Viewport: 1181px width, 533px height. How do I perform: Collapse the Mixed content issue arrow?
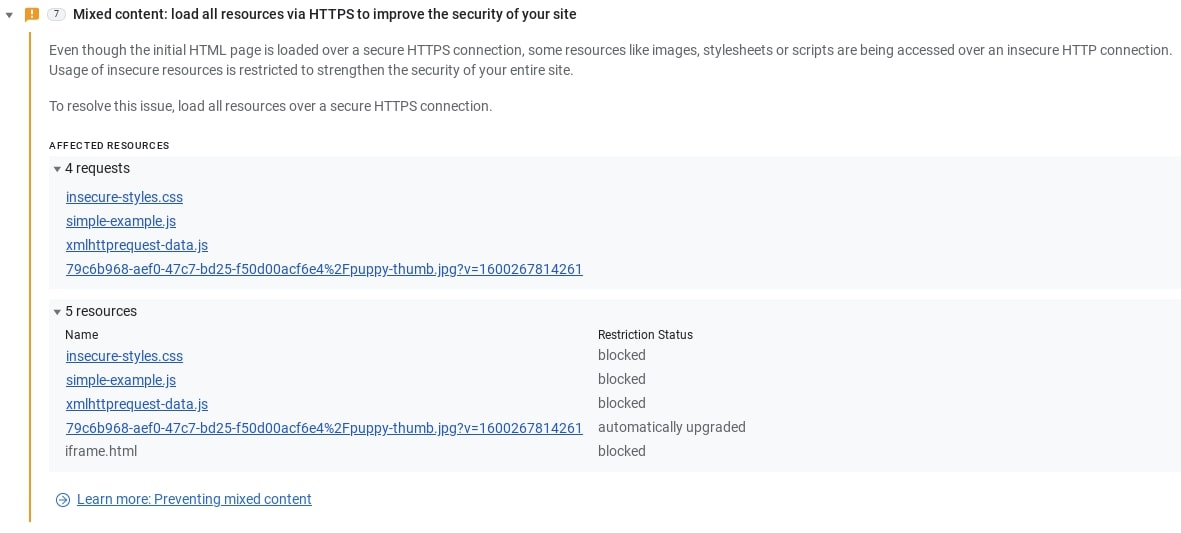tap(10, 15)
